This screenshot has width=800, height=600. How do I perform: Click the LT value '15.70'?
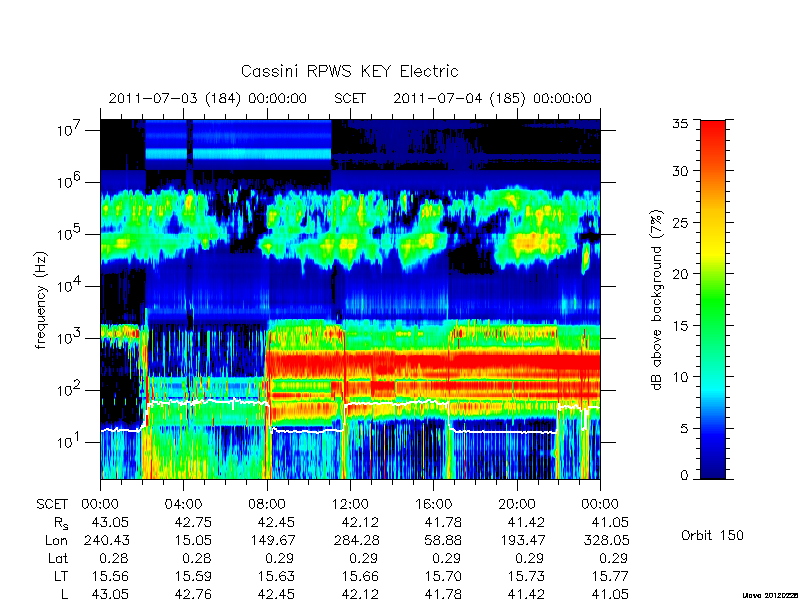(x=443, y=577)
